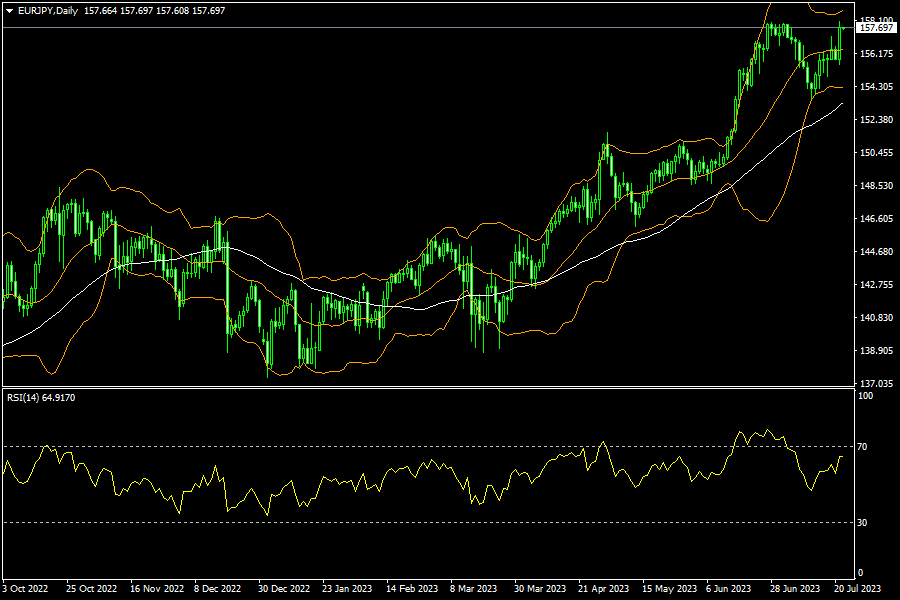Image resolution: width=900 pixels, height=600 pixels.
Task: Click the 8 Mar 2023 date label
Action: 473,589
